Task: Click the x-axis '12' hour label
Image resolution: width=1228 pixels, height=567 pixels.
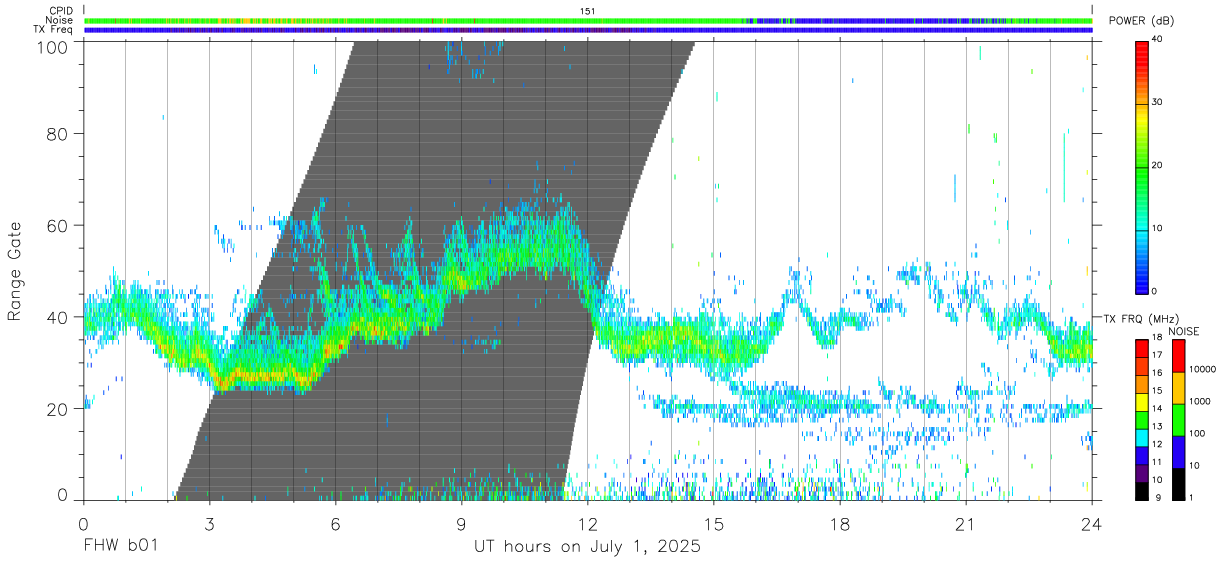Action: tap(587, 524)
